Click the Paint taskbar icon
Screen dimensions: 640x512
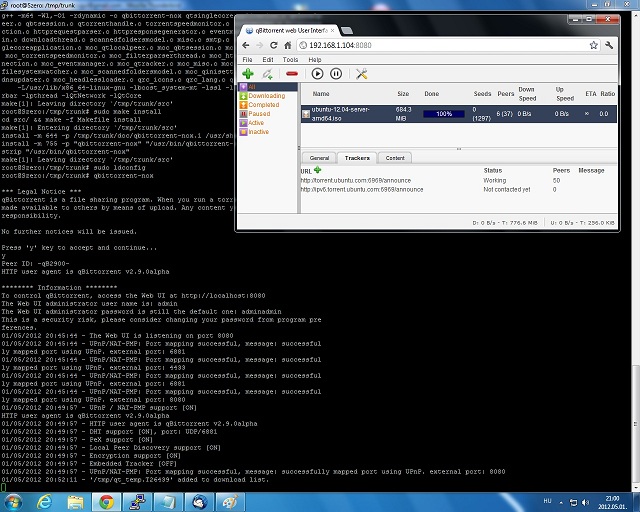(x=230, y=502)
